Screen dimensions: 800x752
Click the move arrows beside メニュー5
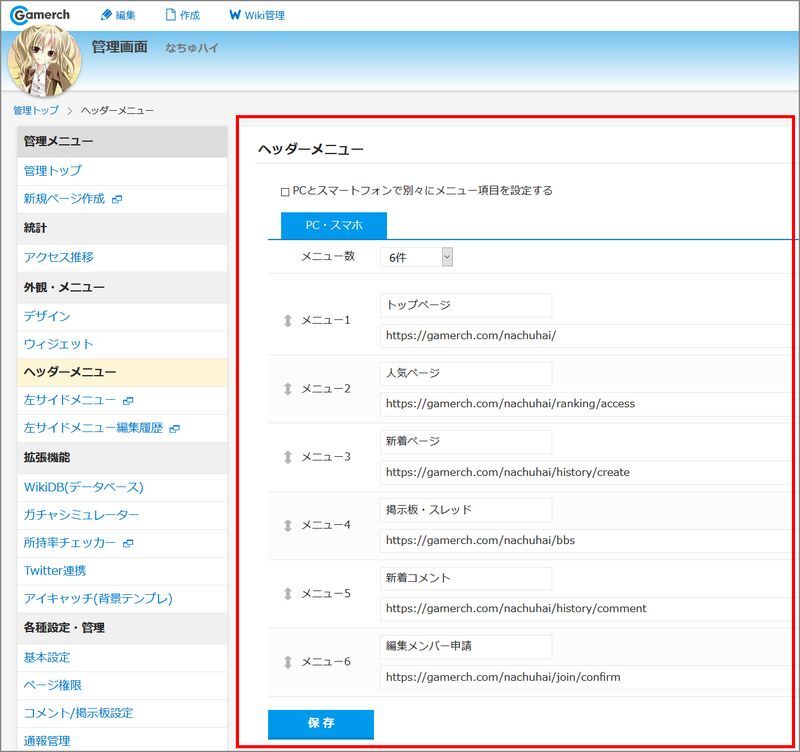[x=288, y=594]
